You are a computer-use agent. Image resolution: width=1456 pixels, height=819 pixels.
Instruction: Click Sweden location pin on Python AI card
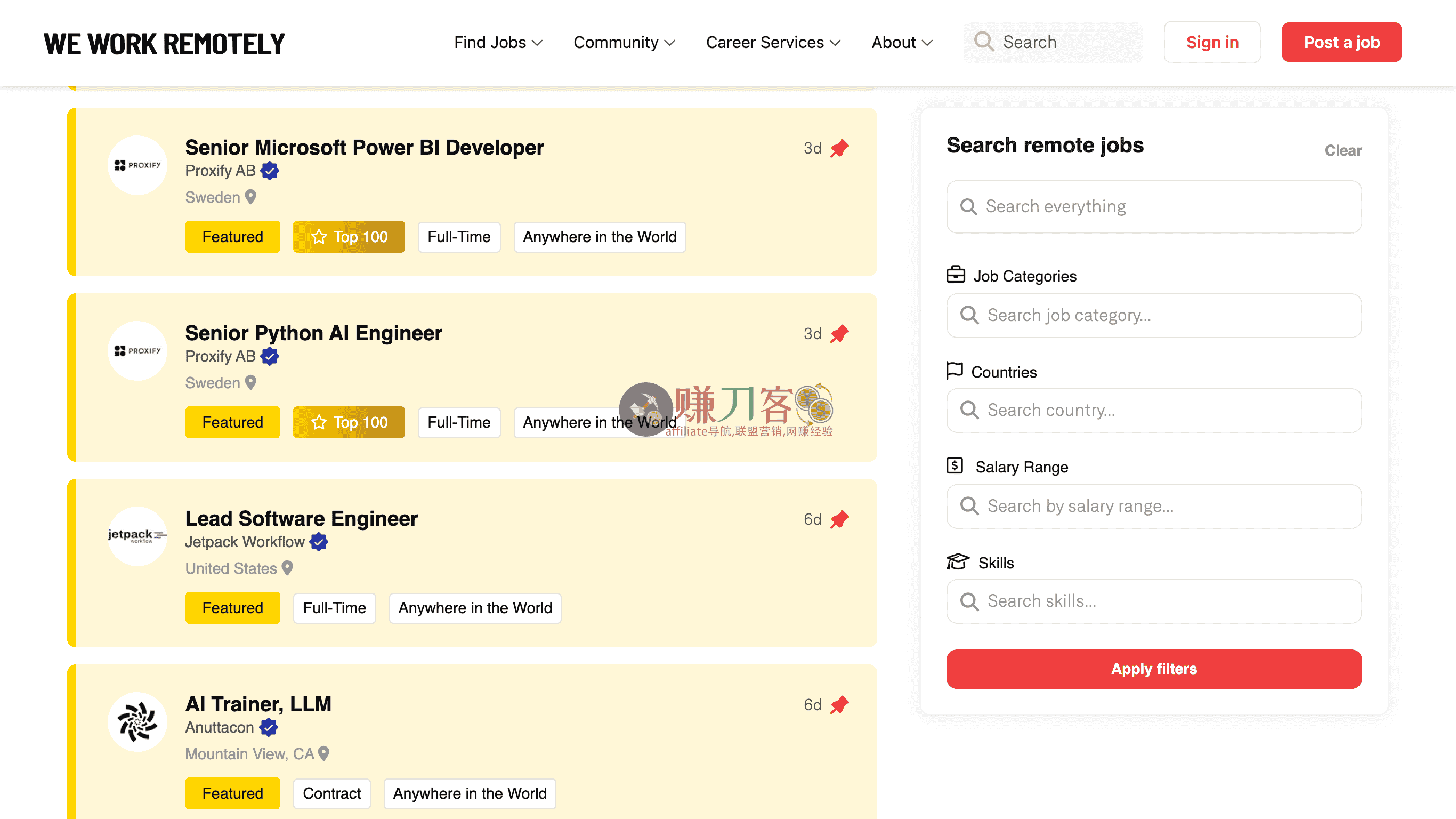pos(250,382)
